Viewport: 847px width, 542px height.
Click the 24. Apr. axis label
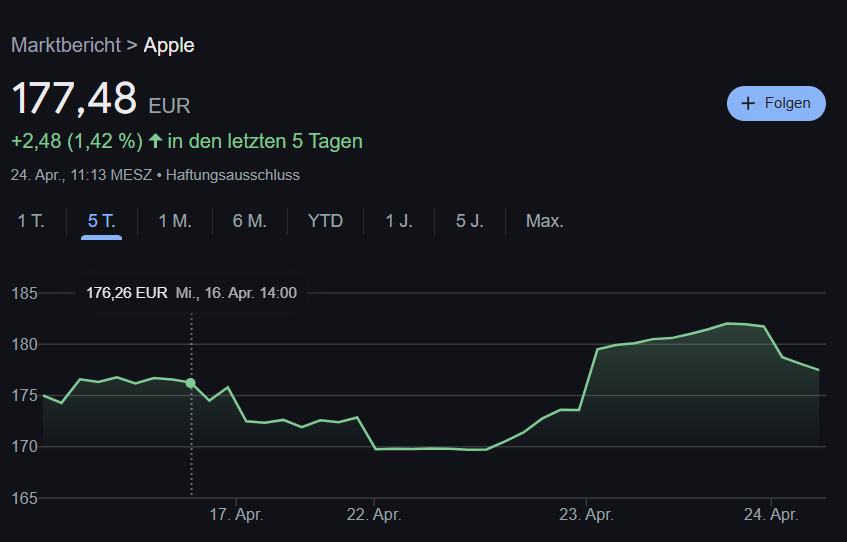771,514
